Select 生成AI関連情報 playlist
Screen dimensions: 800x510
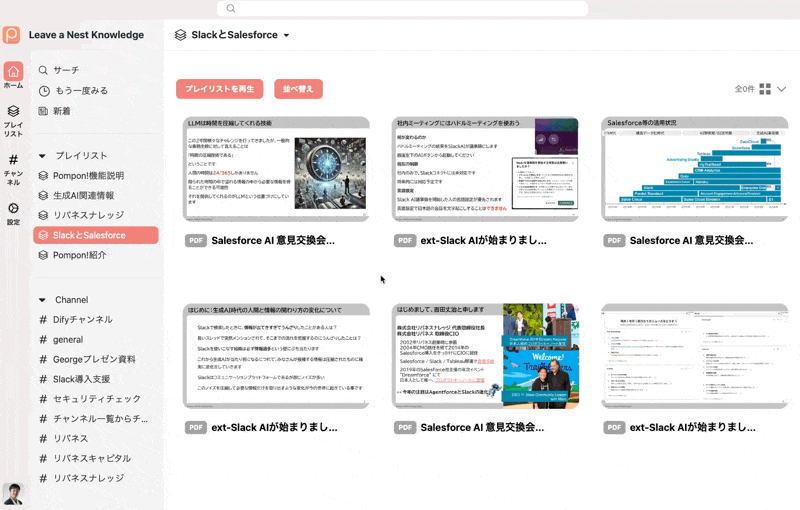pyautogui.click(x=83, y=196)
